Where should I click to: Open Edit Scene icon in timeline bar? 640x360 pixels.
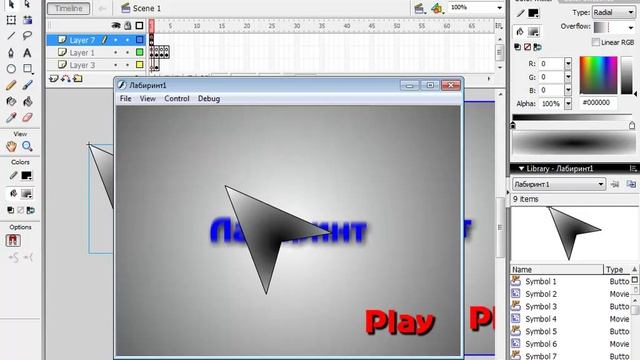[x=419, y=8]
